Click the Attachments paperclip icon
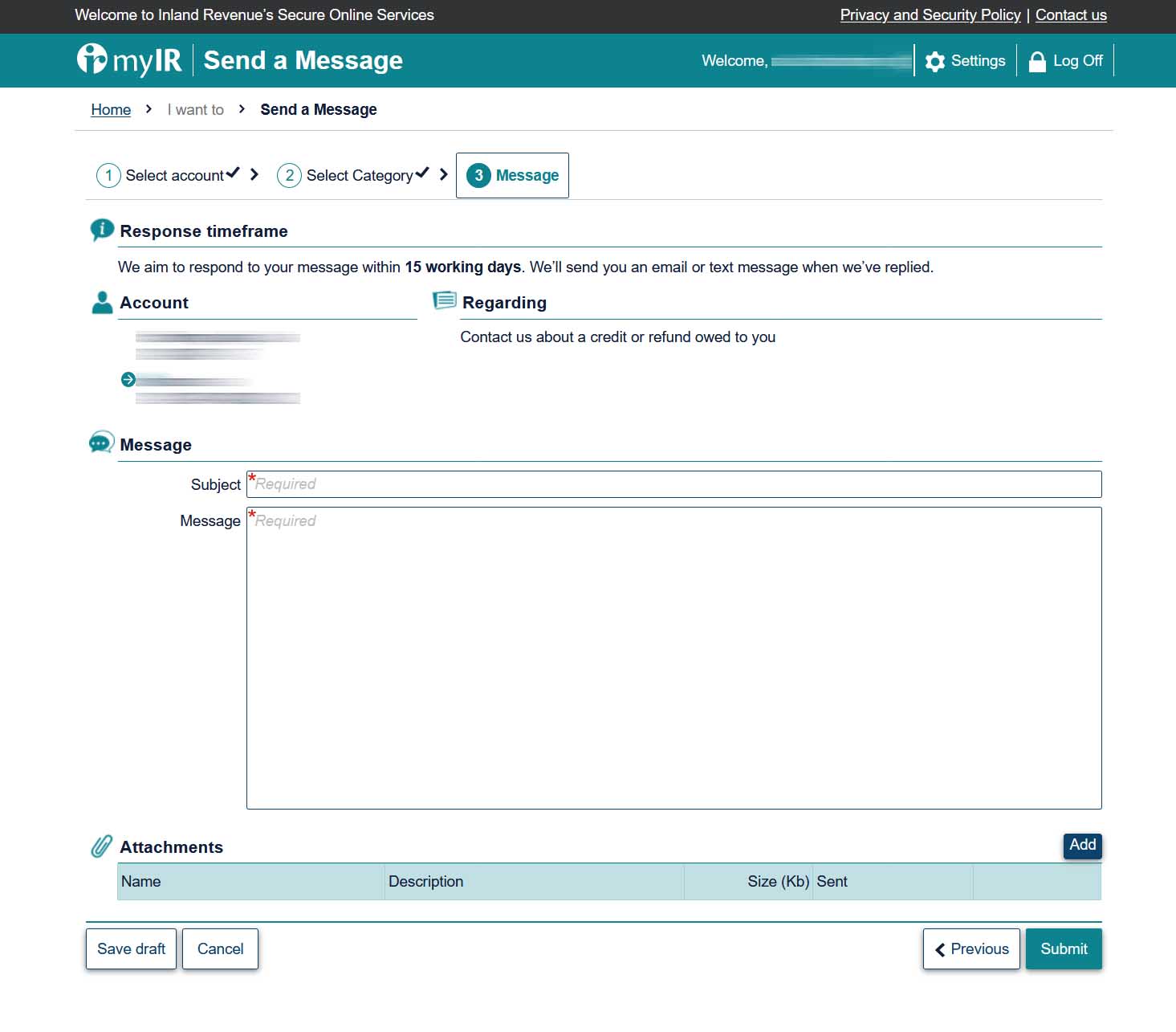 (101, 846)
